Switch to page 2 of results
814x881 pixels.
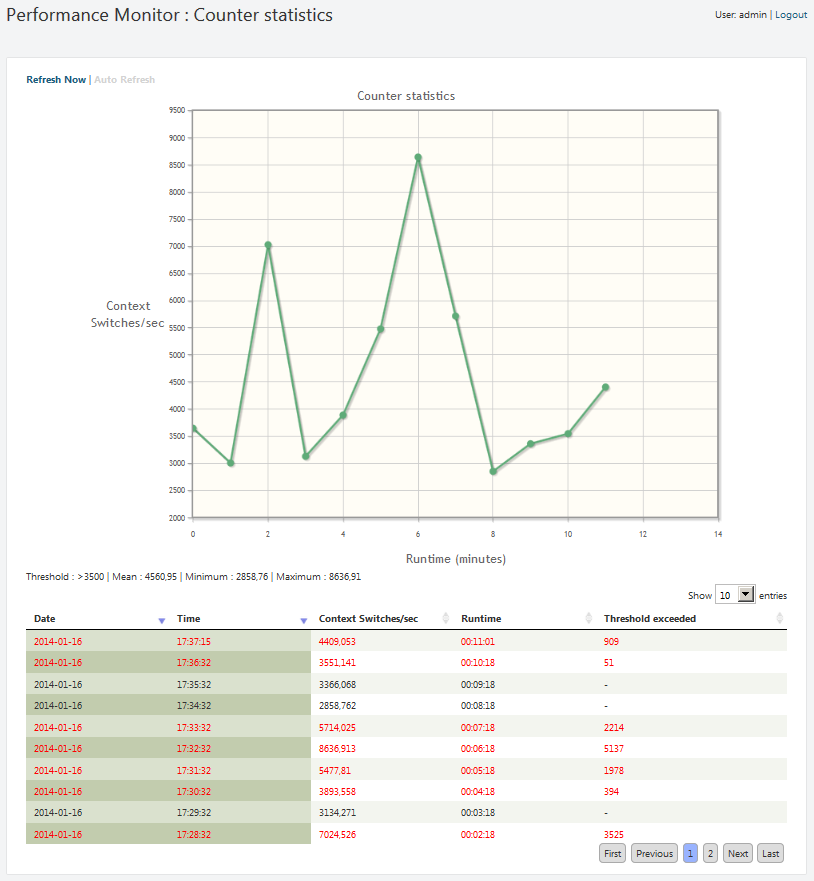point(710,853)
